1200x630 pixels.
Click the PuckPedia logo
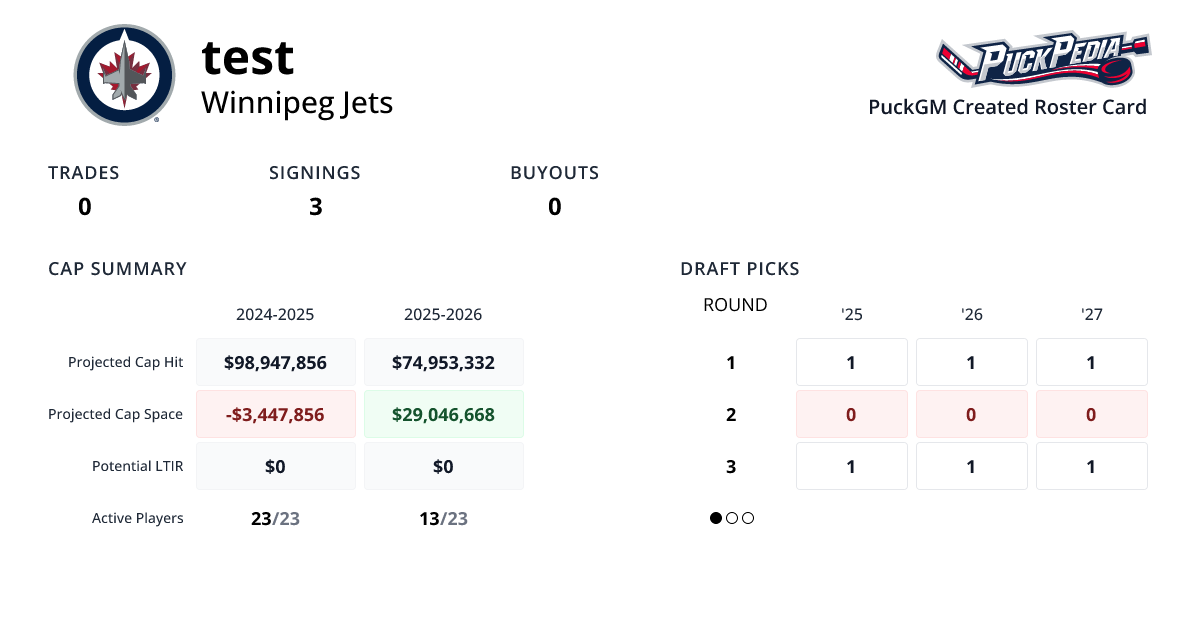coord(1043,60)
